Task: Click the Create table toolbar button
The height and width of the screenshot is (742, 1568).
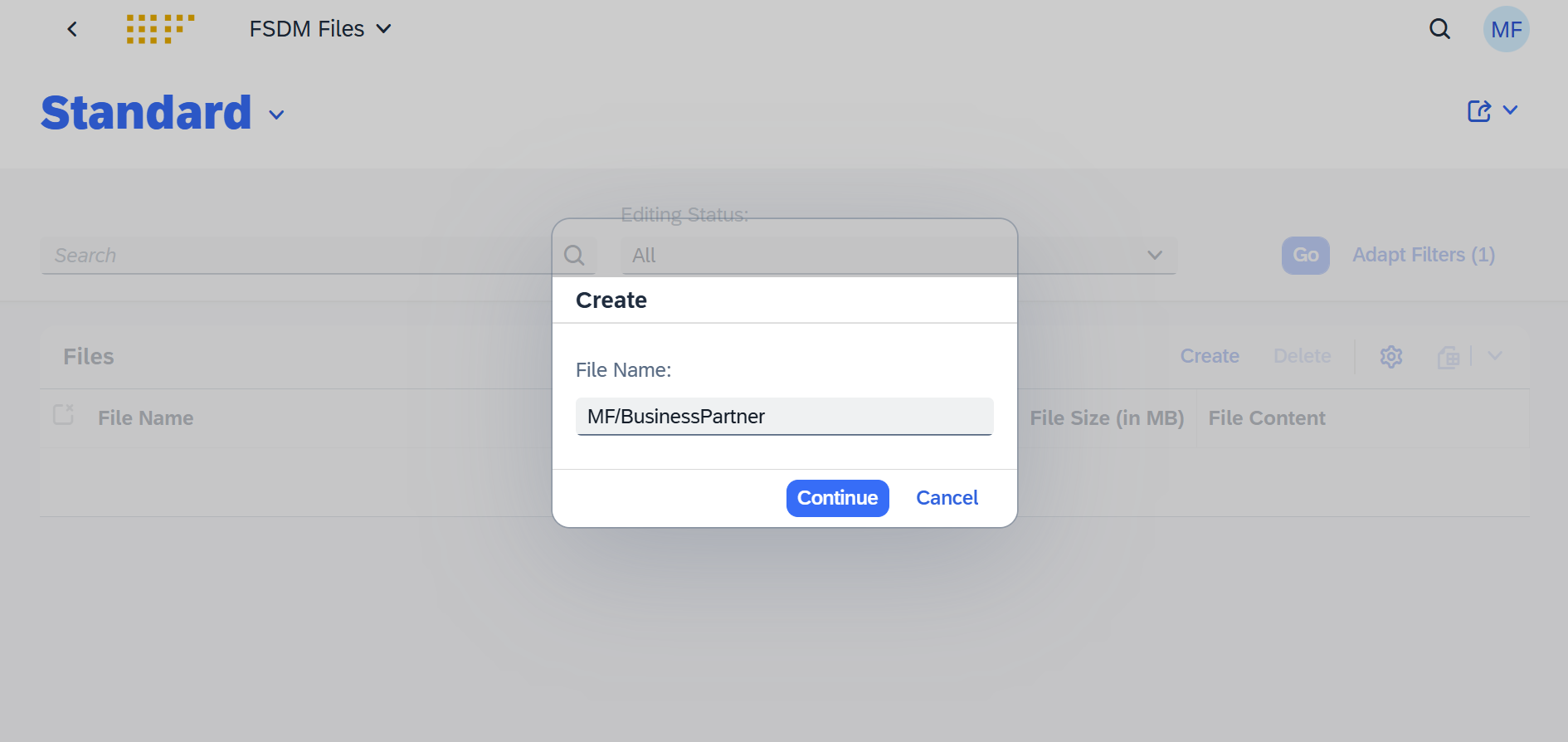Action: [x=1210, y=356]
